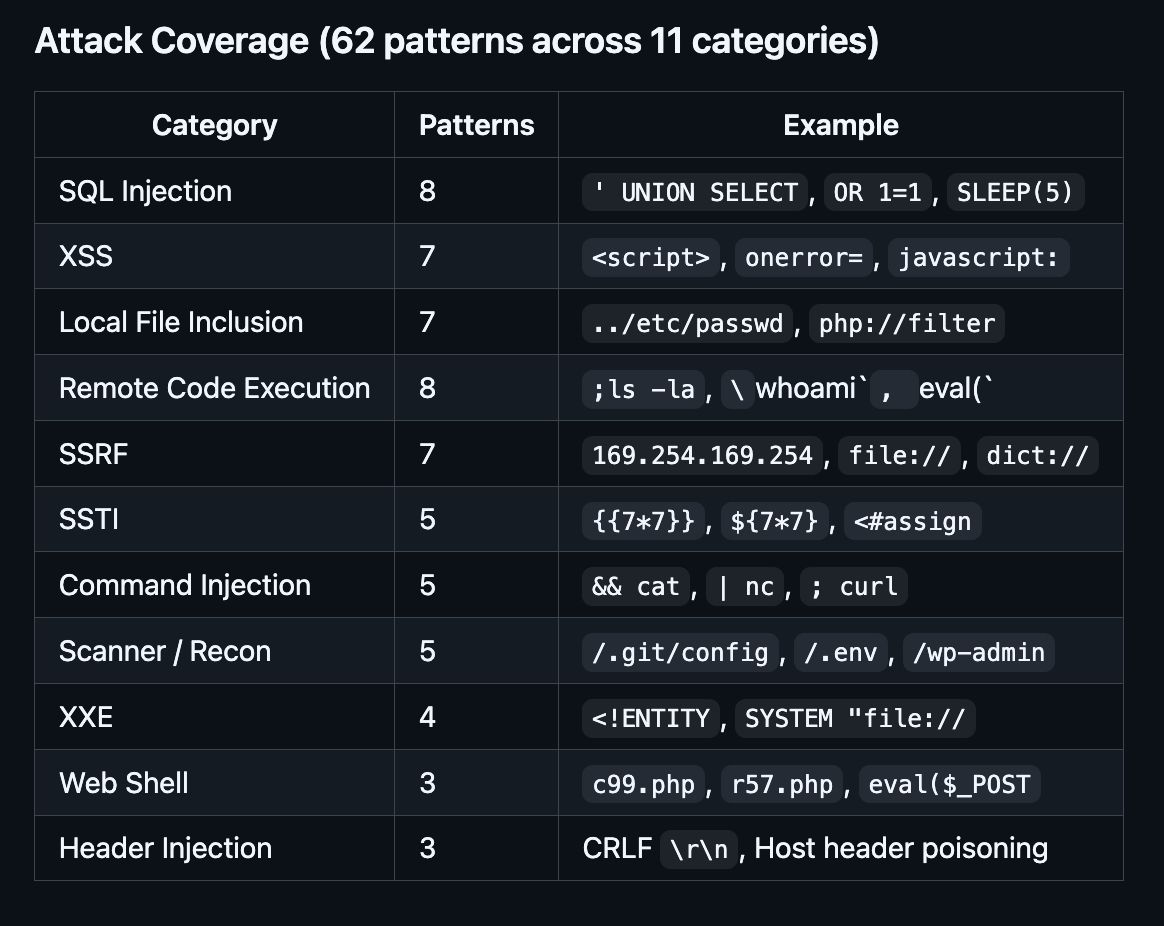
Task: Click the ${7*7} code snippet
Action: click(774, 521)
